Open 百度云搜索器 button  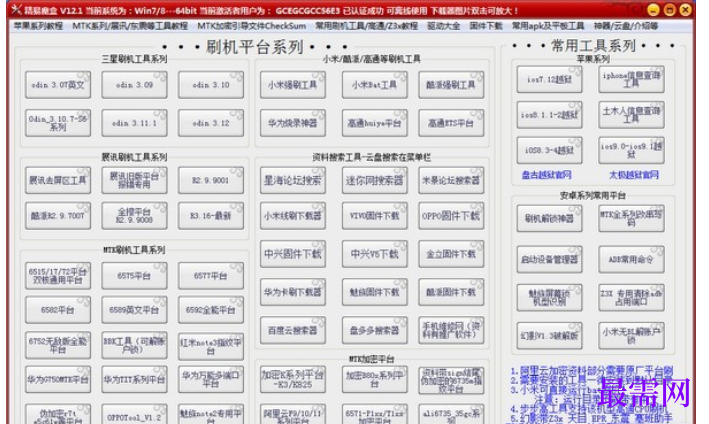(x=293, y=330)
